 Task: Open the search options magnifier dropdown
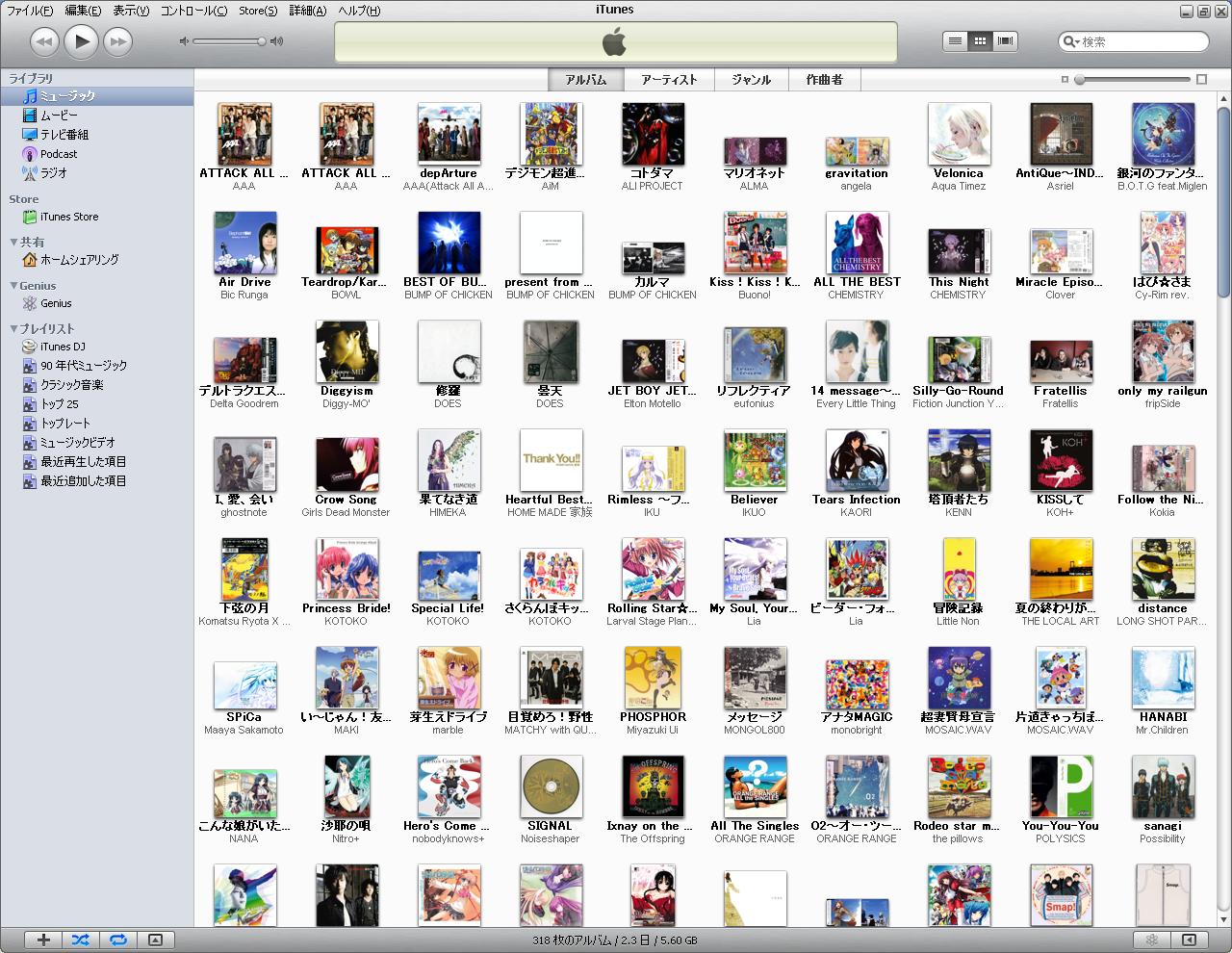click(x=1071, y=41)
